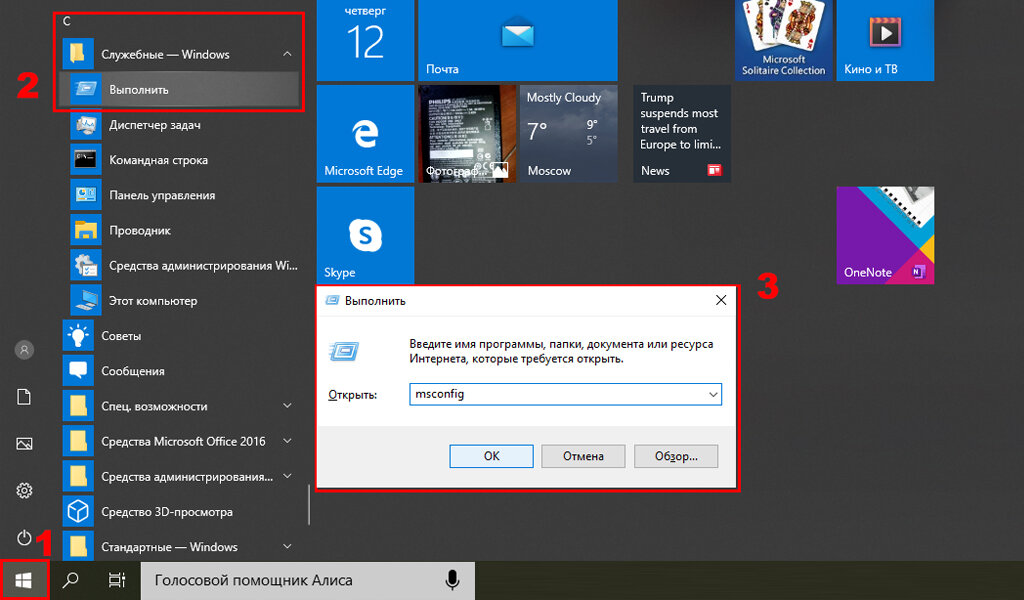The image size is (1024, 600).
Task: Launch the Skype tile
Action: click(x=365, y=236)
